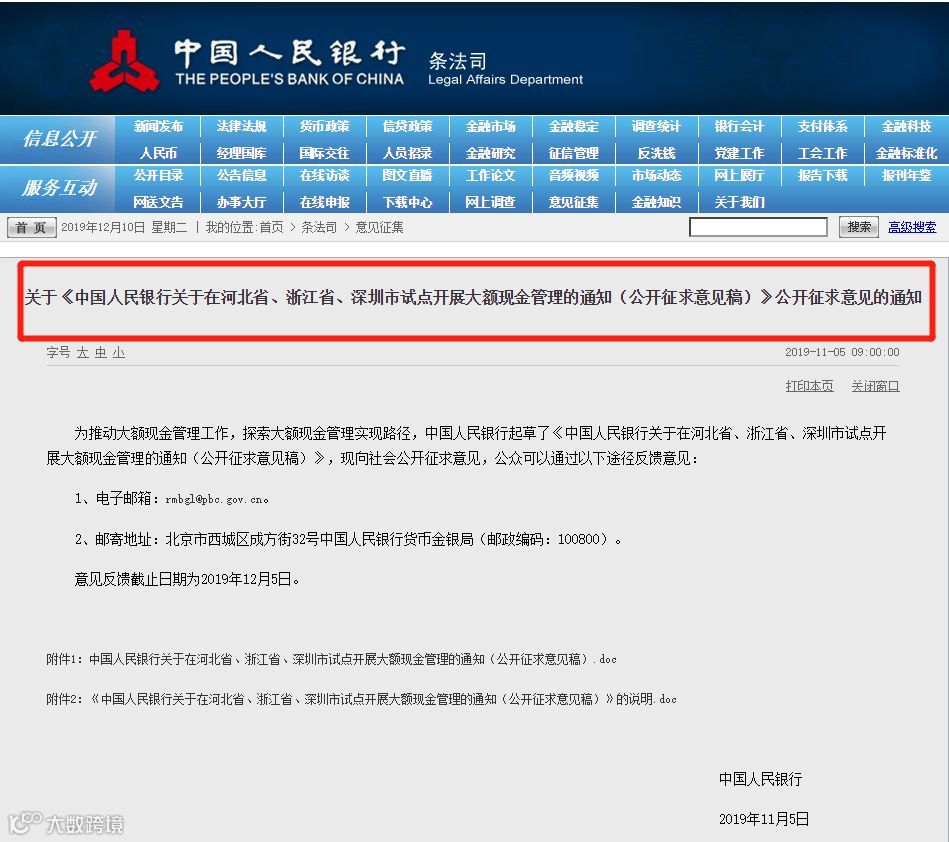This screenshot has height=842, width=949.
Task: Go to 网上调查 page
Action: click(x=490, y=202)
